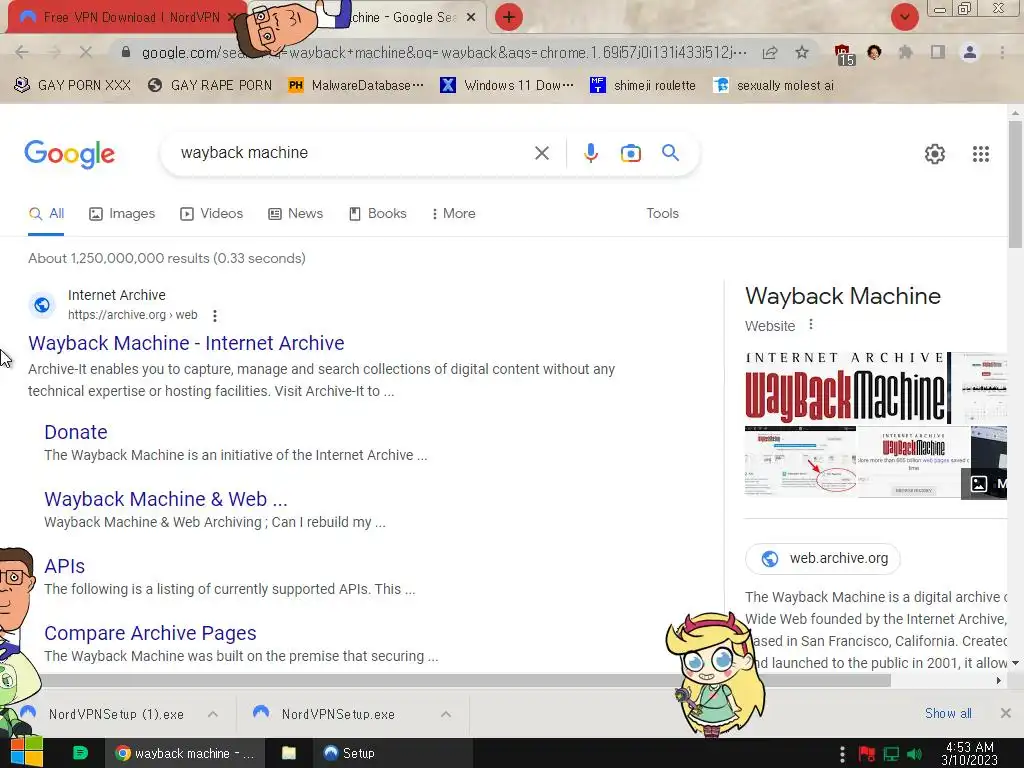Show hidden system tray icons
This screenshot has width=1024, height=768.
point(842,754)
